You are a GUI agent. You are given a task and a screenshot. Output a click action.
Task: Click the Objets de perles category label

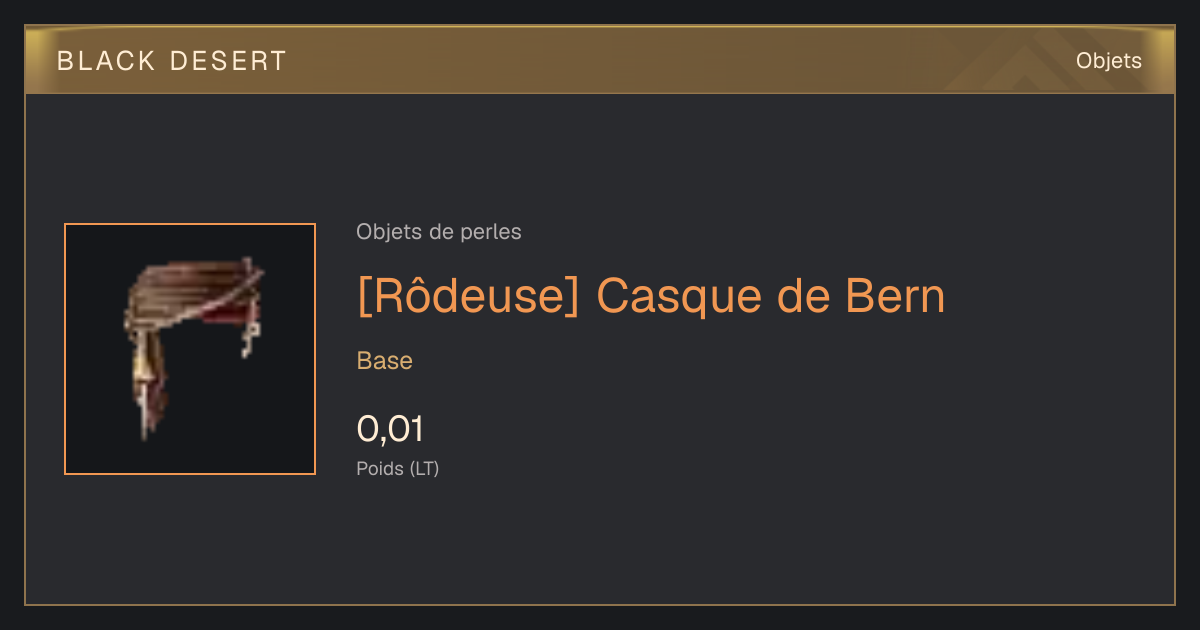tap(439, 232)
